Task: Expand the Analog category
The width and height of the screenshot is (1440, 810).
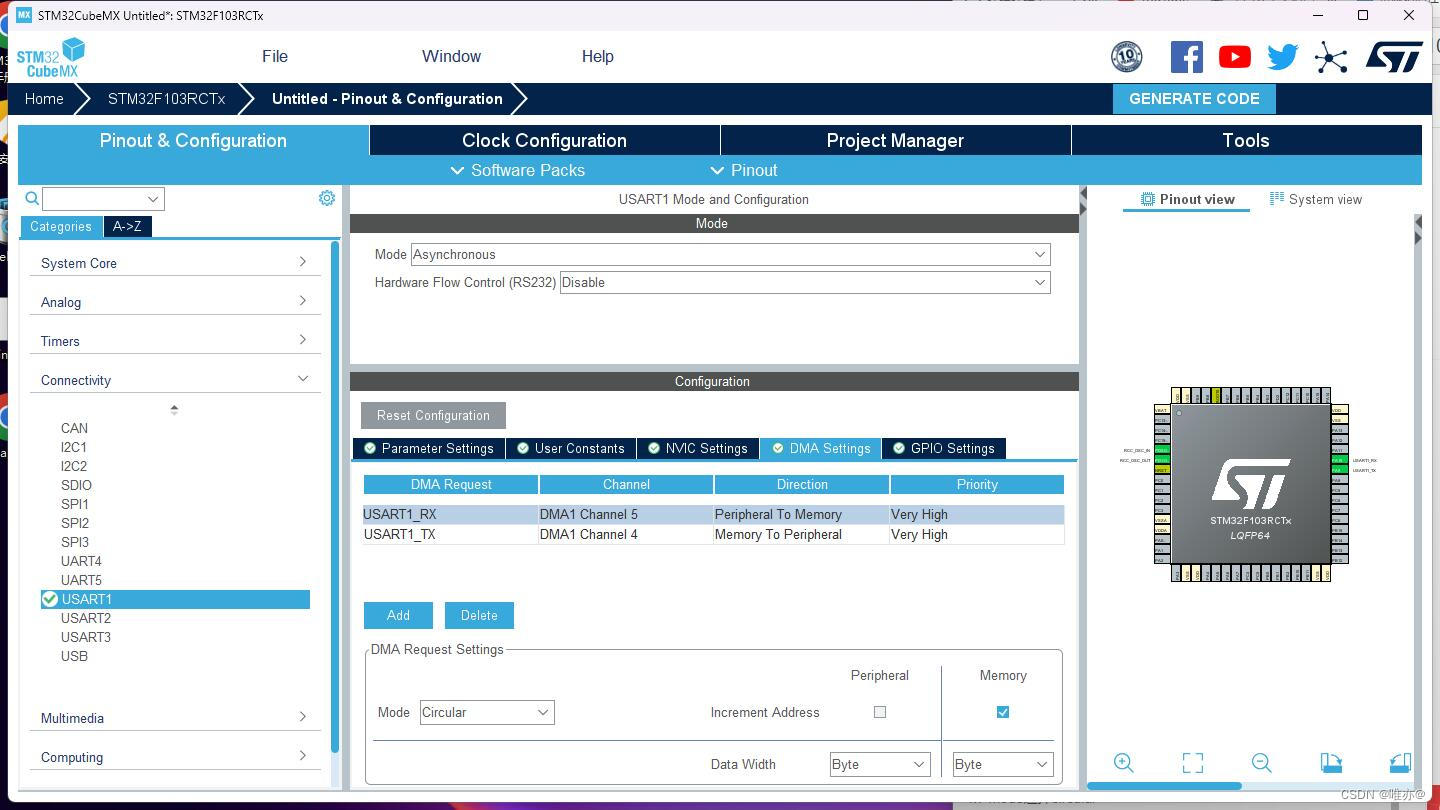Action: 174,302
